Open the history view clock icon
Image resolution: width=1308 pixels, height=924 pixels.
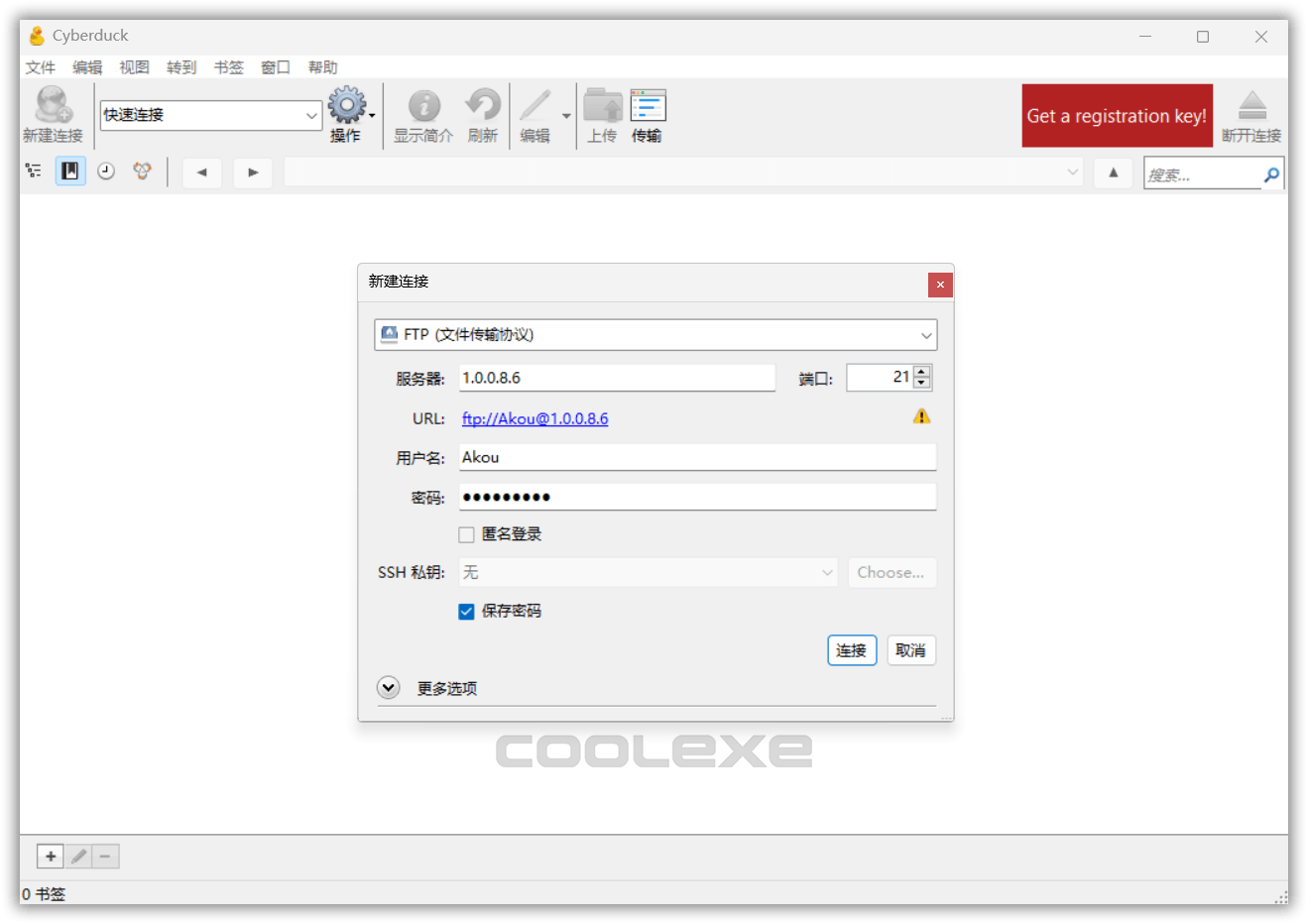point(106,171)
